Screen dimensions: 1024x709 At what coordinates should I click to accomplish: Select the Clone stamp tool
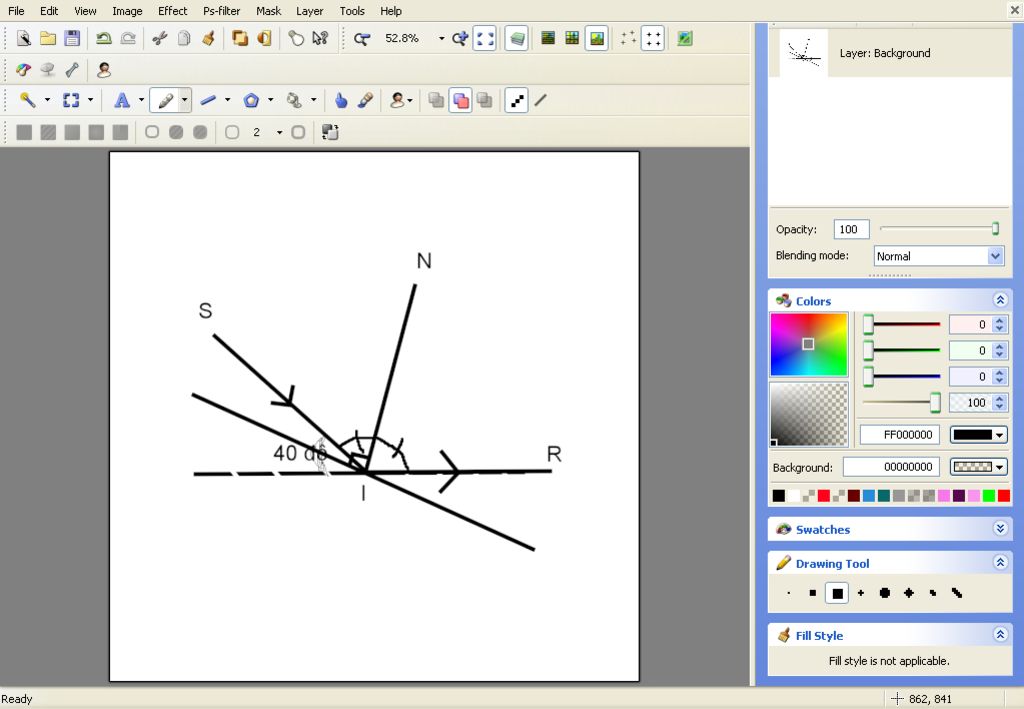pyautogui.click(x=294, y=100)
